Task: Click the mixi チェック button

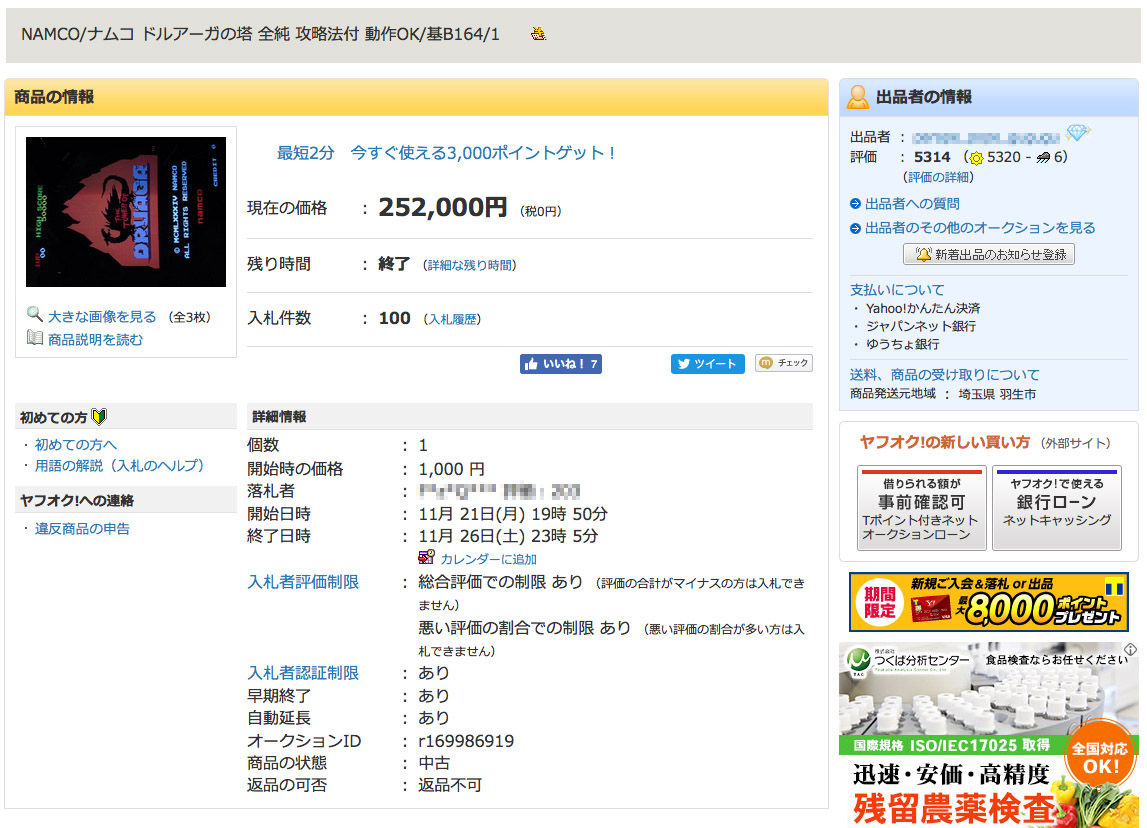Action: click(x=783, y=363)
